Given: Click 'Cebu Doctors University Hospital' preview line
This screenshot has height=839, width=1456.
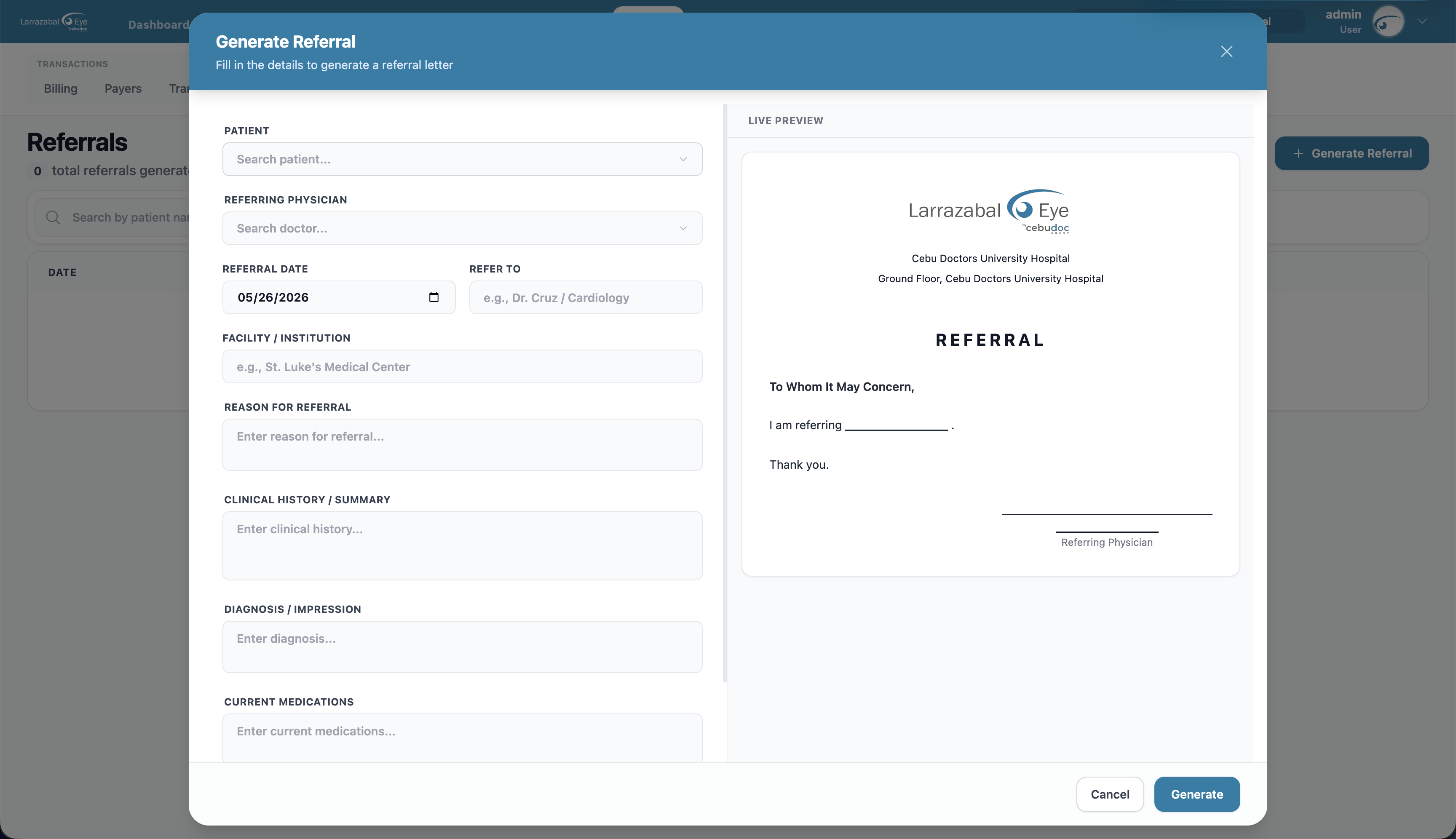Looking at the screenshot, I should click(x=990, y=258).
